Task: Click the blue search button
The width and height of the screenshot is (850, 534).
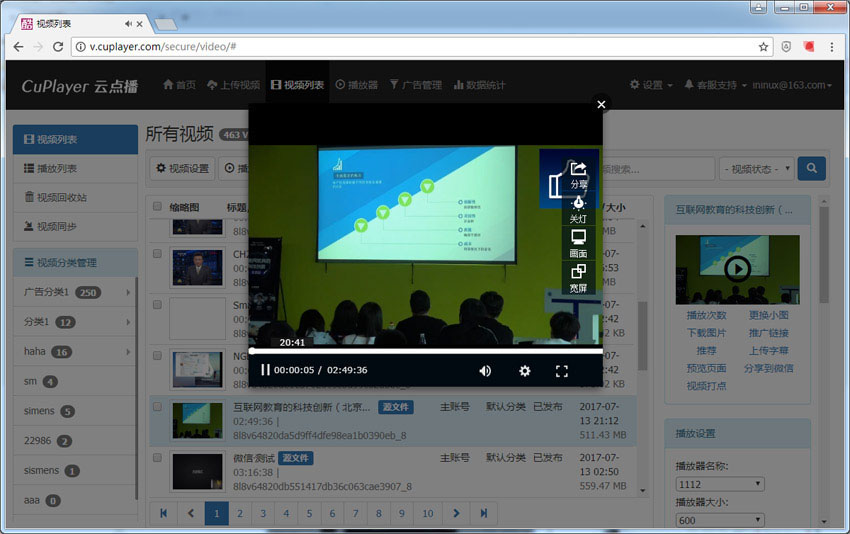Action: (x=812, y=169)
